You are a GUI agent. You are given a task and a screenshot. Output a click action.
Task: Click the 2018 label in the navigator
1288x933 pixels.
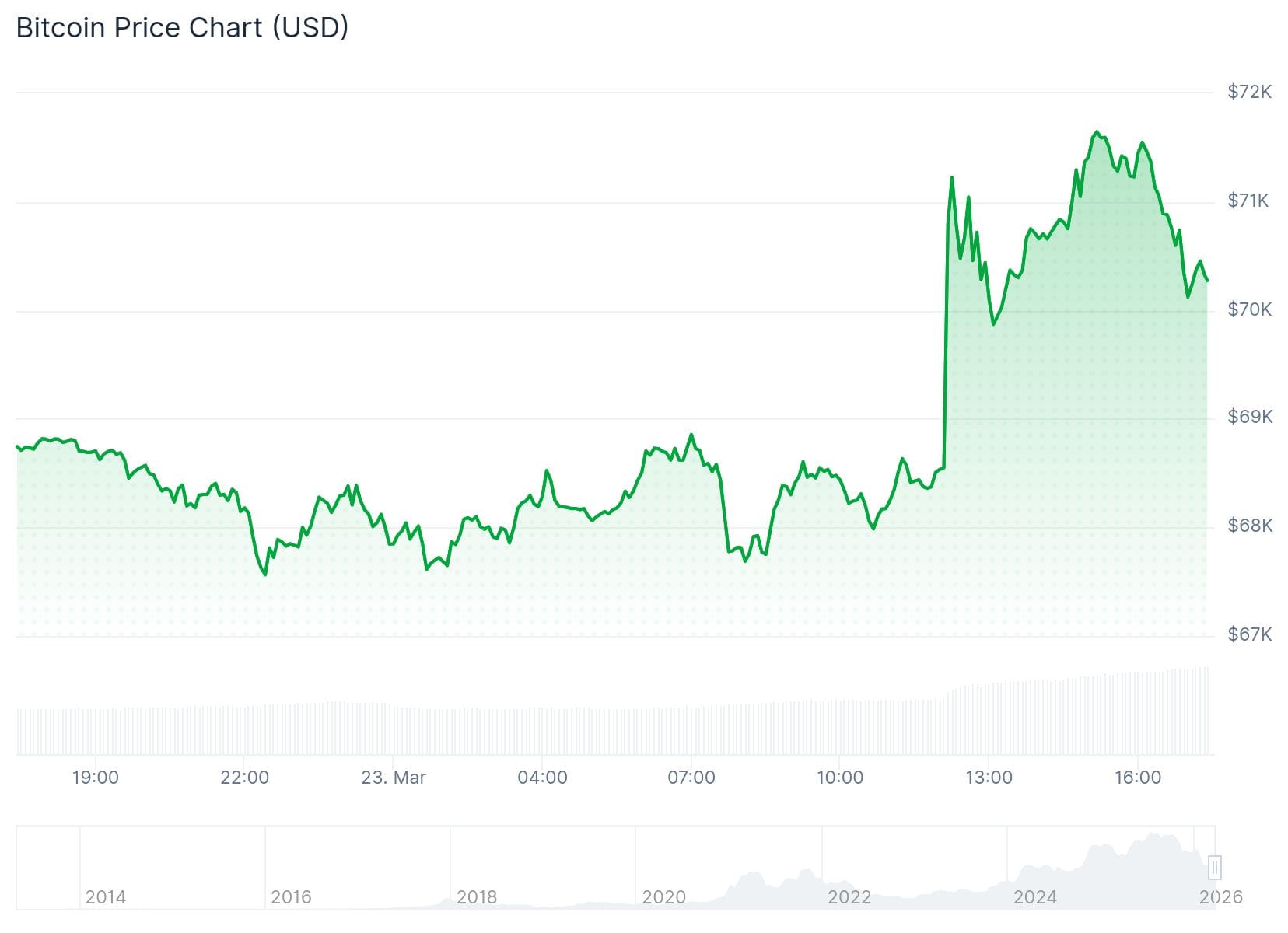pyautogui.click(x=477, y=897)
